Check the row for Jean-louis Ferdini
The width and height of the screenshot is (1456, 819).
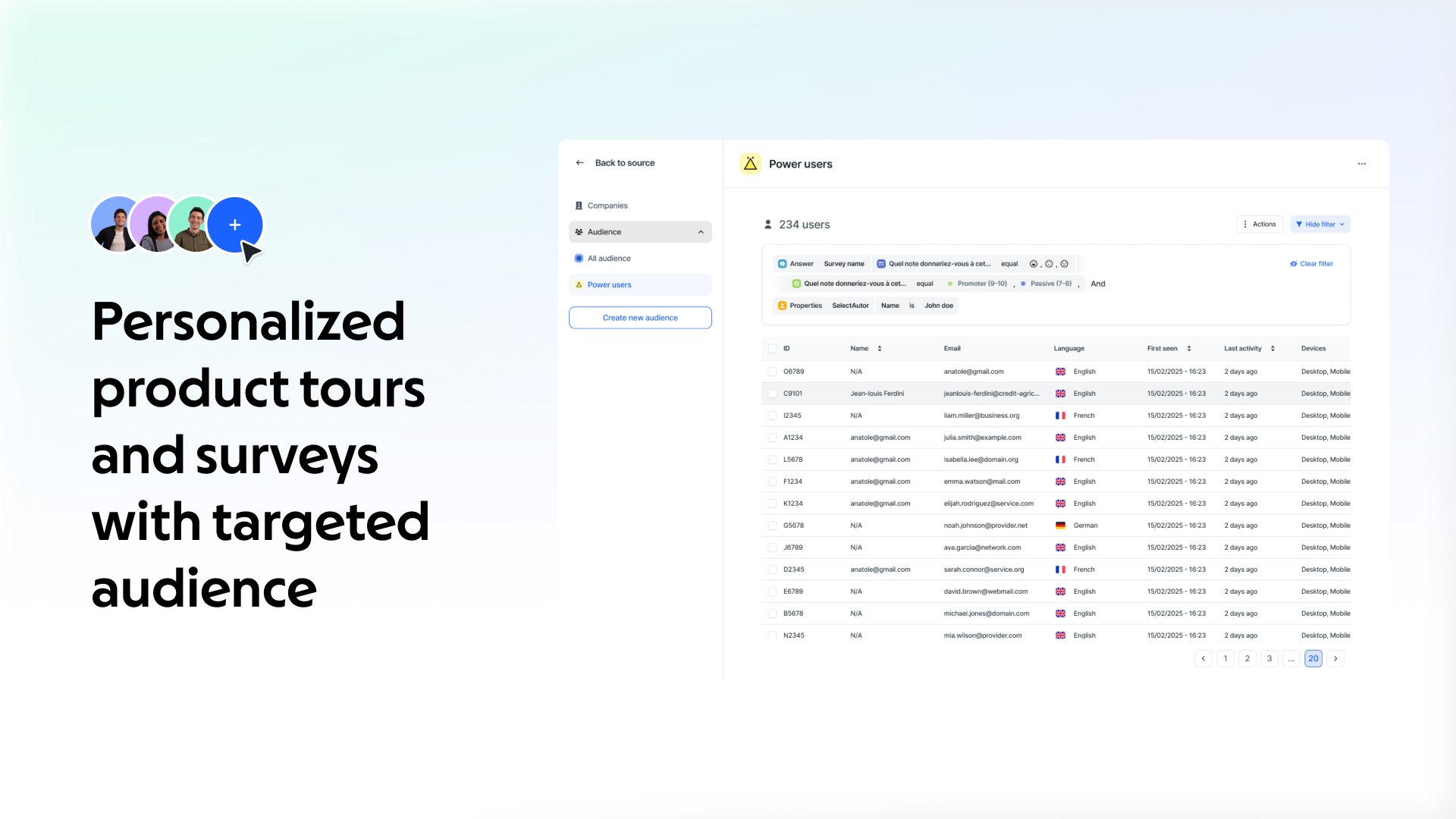(772, 394)
